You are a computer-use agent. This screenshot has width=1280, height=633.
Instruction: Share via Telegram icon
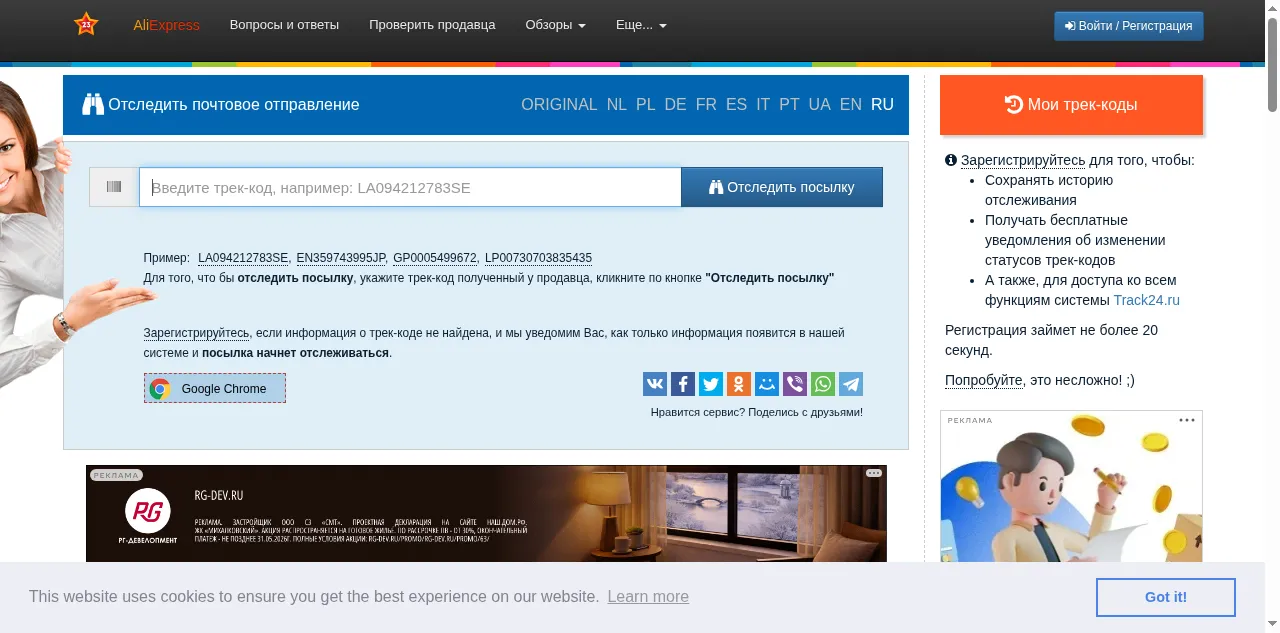click(851, 384)
